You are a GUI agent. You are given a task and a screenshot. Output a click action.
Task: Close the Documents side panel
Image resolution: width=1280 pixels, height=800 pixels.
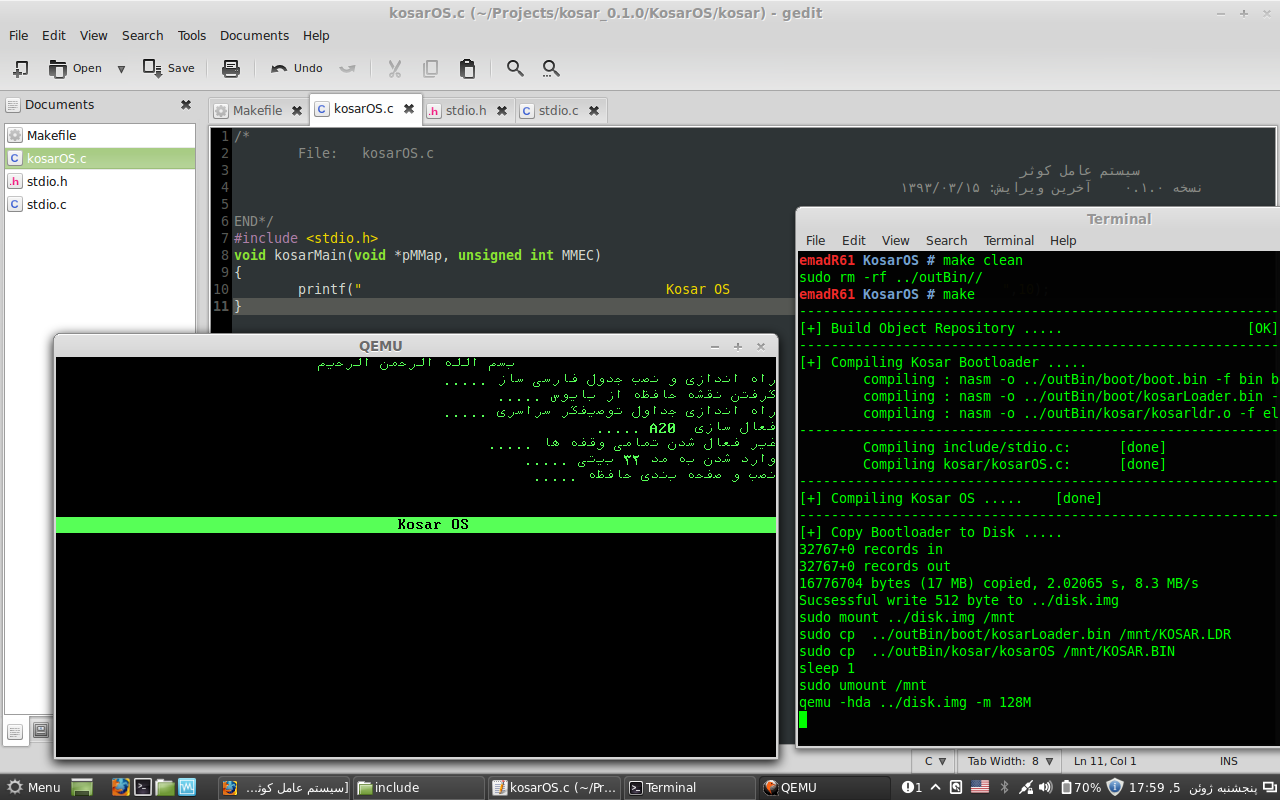185,105
